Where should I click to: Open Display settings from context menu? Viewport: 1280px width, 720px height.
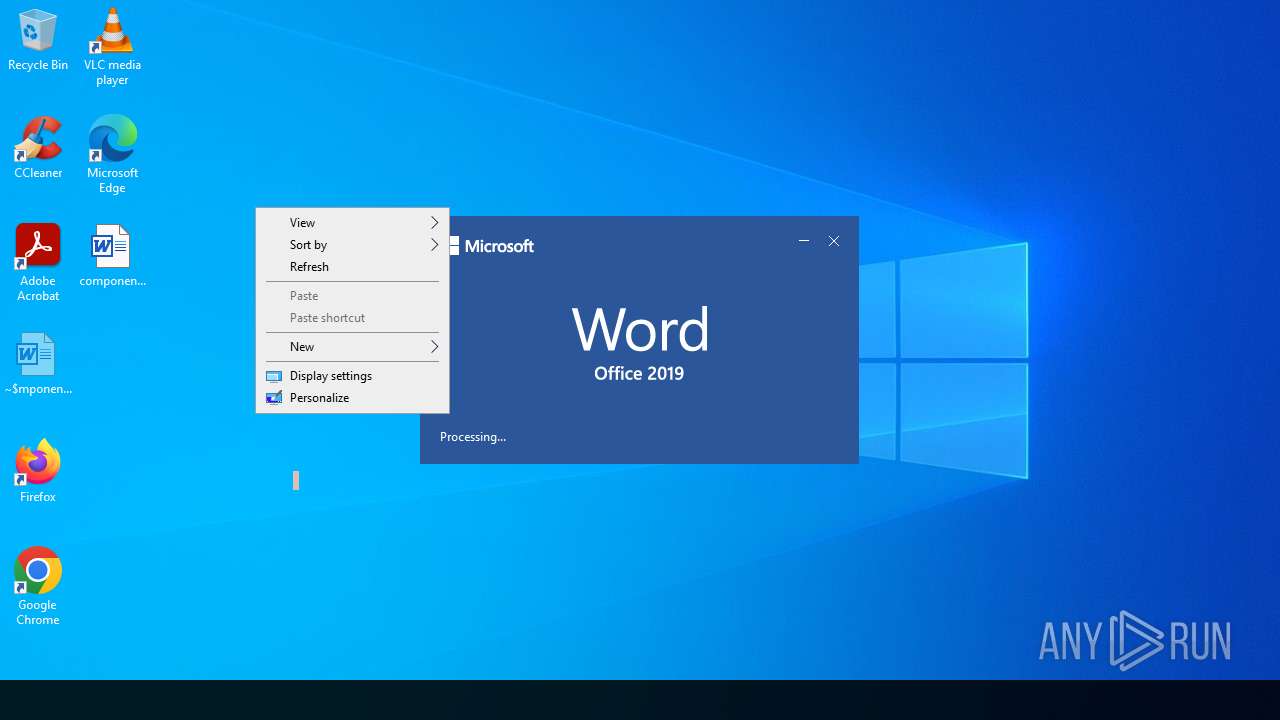[352, 376]
